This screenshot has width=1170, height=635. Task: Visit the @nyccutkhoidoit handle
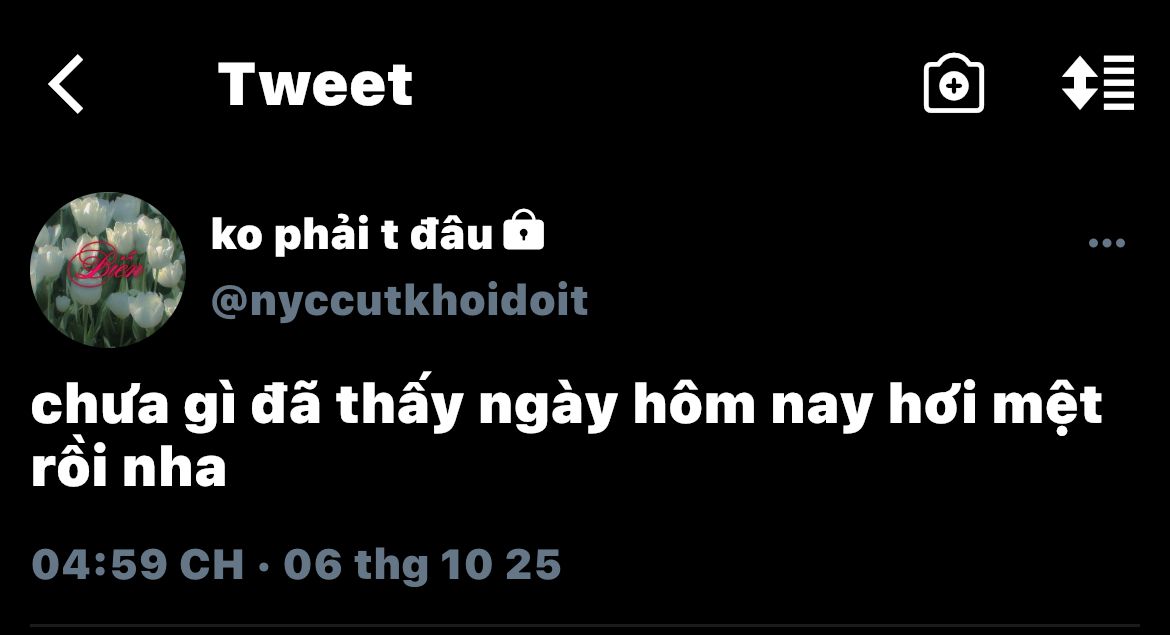pyautogui.click(x=399, y=301)
